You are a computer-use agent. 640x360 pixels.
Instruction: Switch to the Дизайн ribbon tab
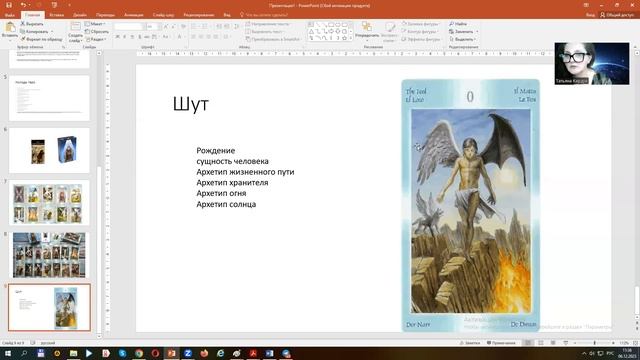point(80,15)
